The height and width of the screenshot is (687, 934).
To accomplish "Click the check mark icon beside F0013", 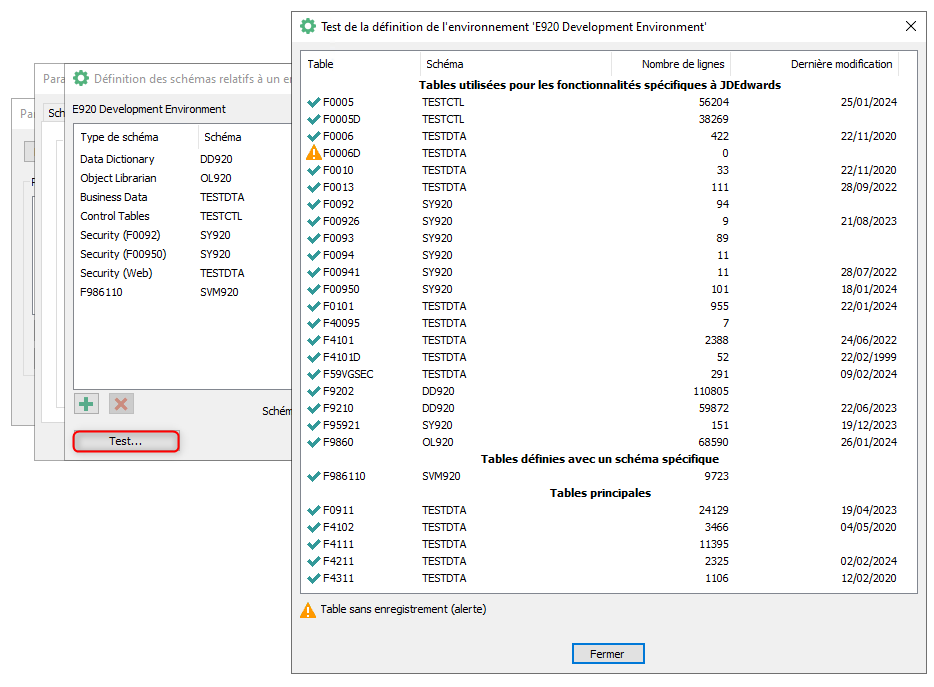I will click(x=313, y=187).
